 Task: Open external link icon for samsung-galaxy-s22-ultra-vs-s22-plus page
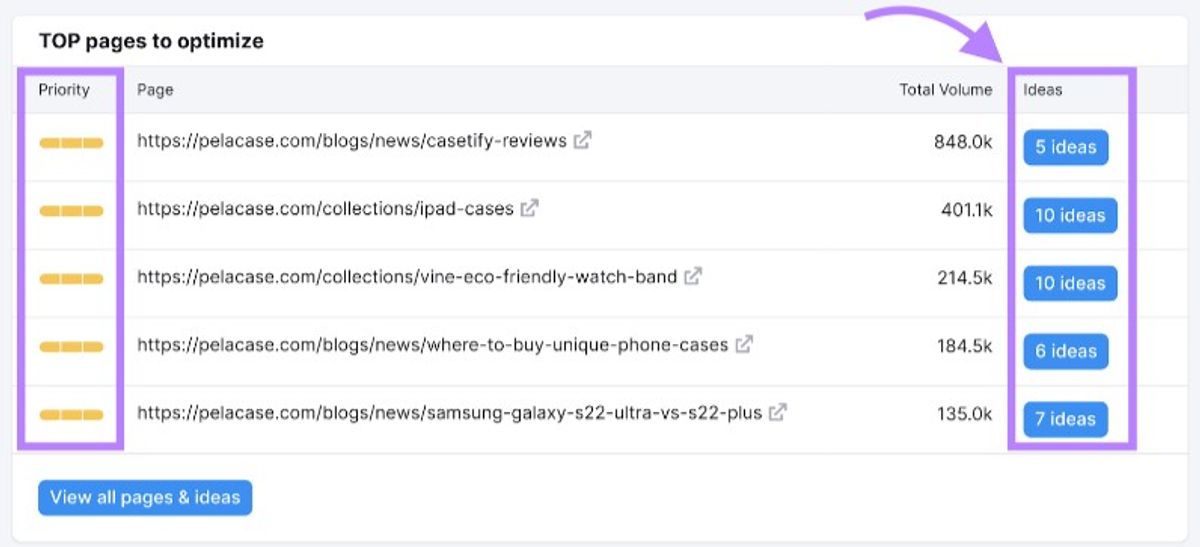coord(777,412)
